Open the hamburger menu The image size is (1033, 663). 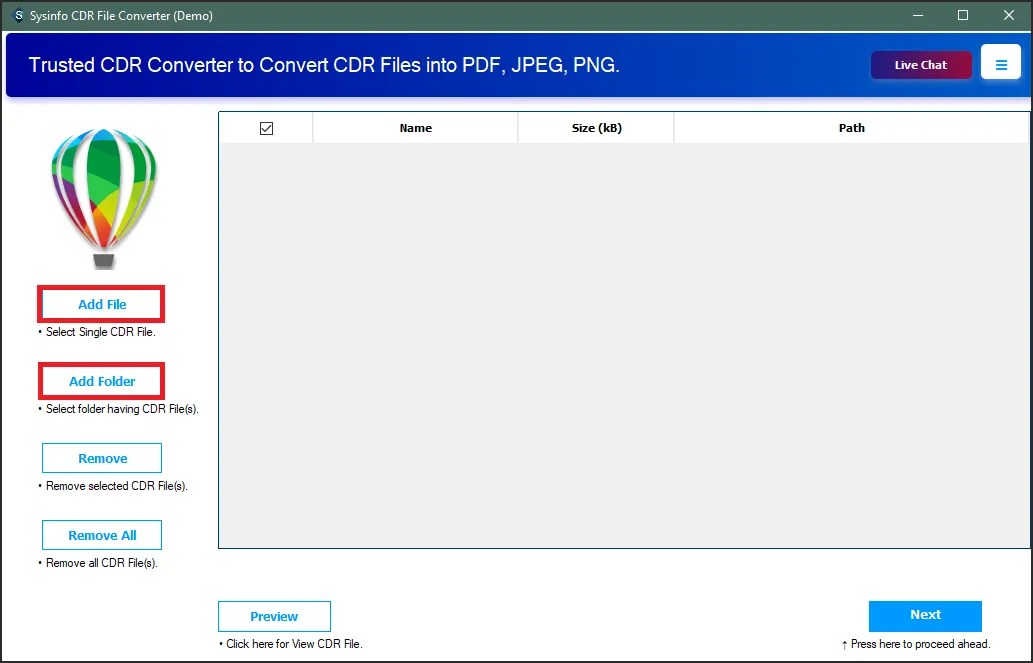coord(1001,62)
